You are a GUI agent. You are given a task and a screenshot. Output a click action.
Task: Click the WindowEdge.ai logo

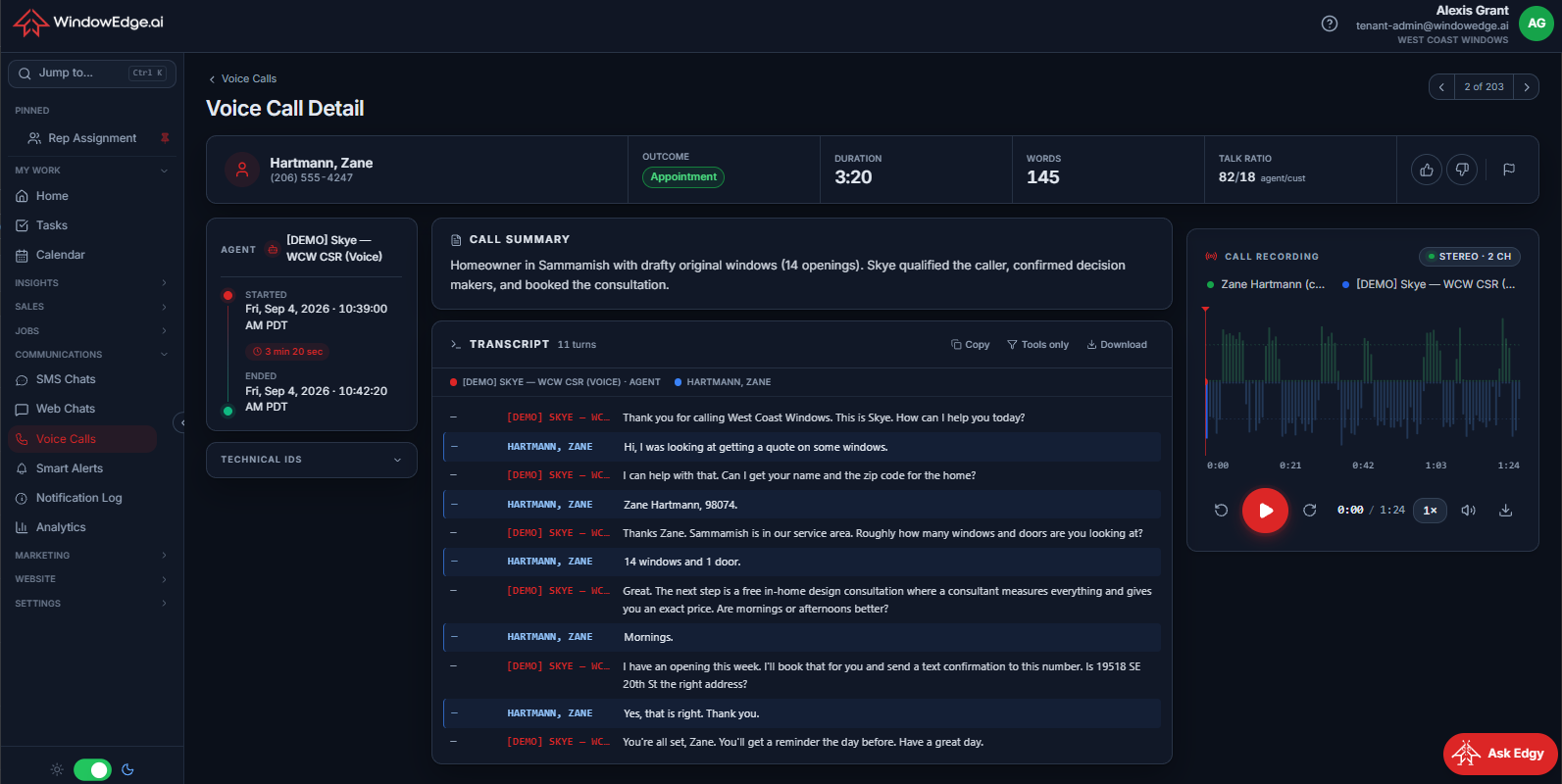pyautogui.click(x=88, y=23)
